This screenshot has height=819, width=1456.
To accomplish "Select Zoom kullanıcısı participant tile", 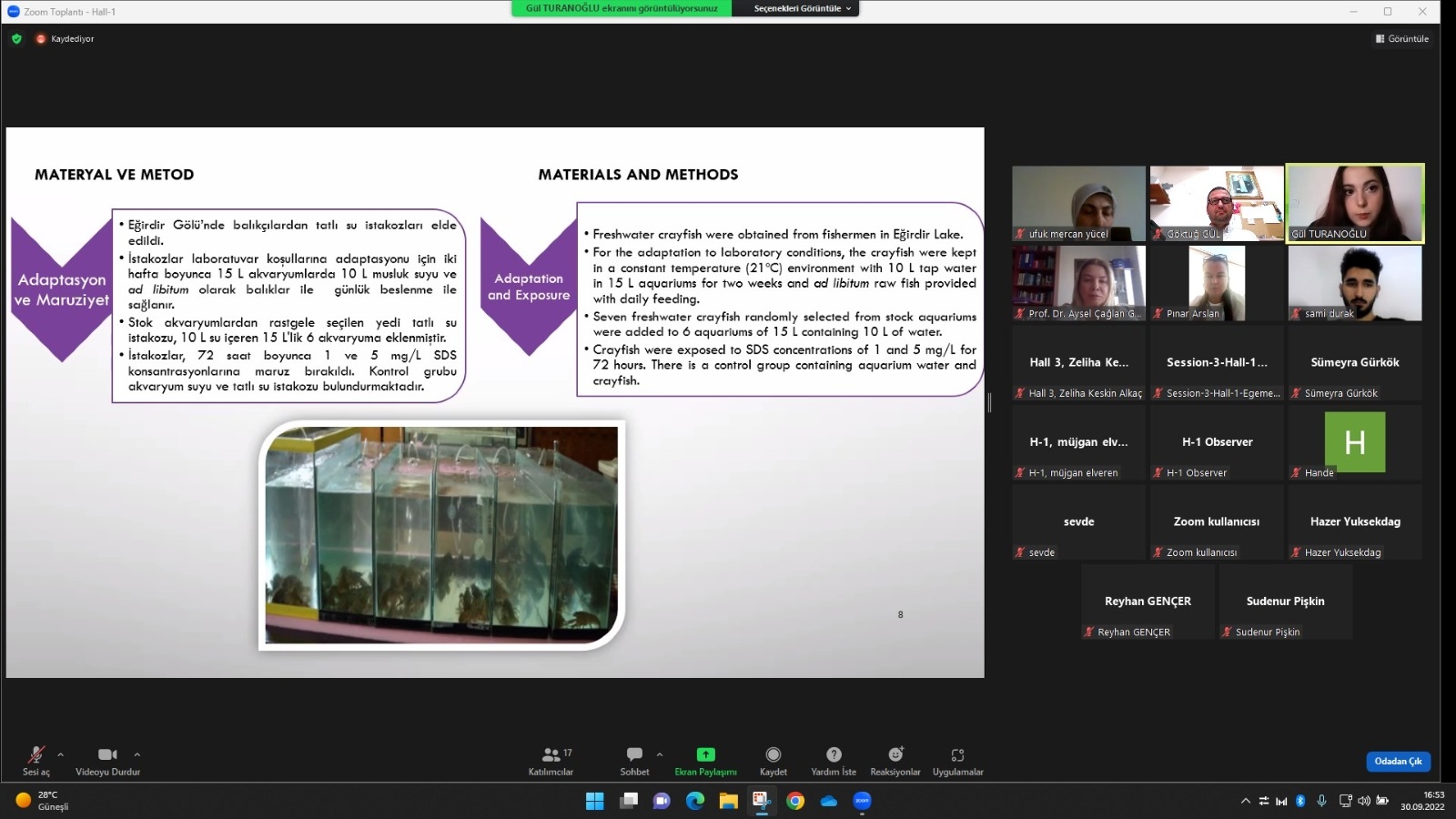I will tap(1217, 521).
